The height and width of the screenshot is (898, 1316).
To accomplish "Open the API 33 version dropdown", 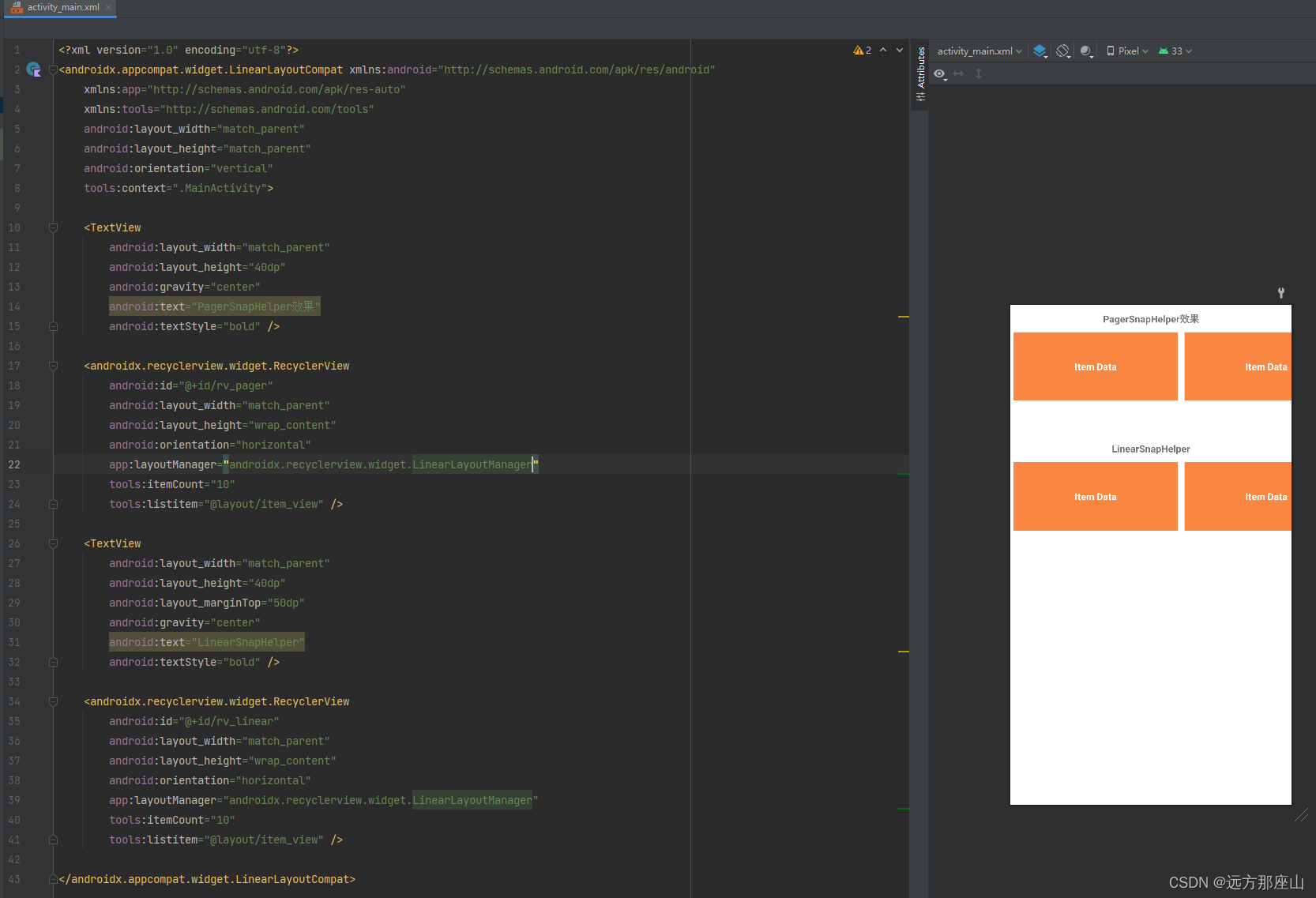I will [1175, 51].
